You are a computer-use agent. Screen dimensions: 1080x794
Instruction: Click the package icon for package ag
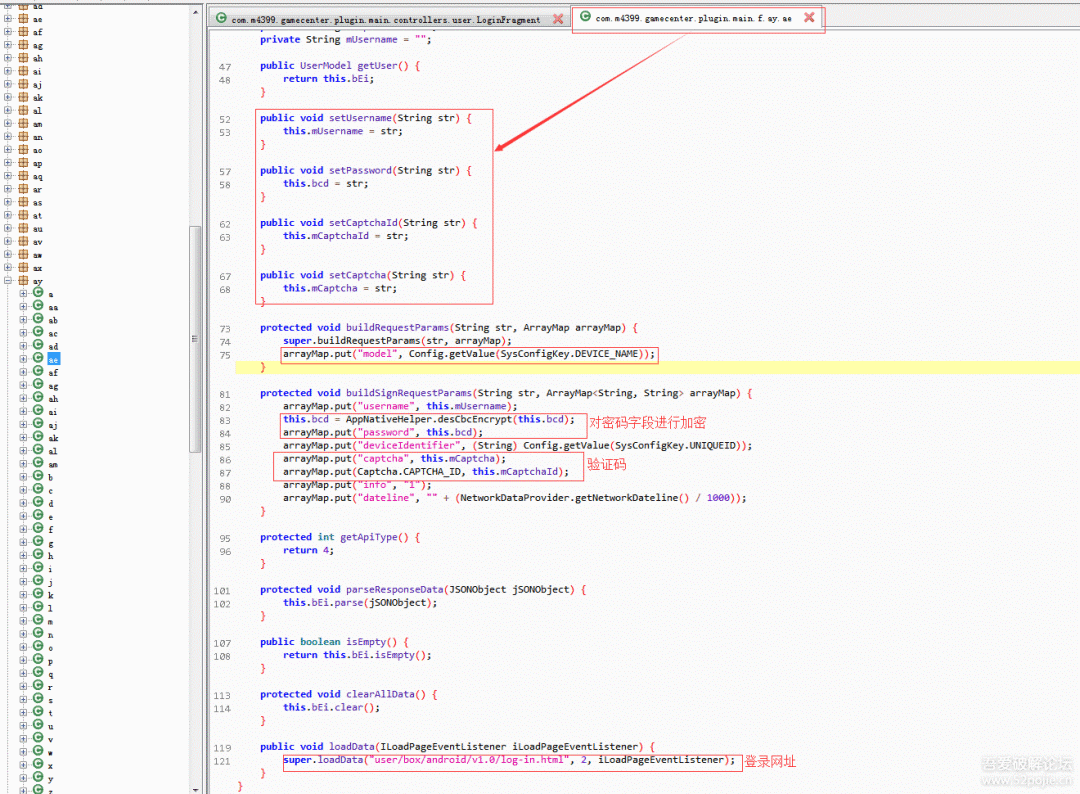(x=23, y=45)
